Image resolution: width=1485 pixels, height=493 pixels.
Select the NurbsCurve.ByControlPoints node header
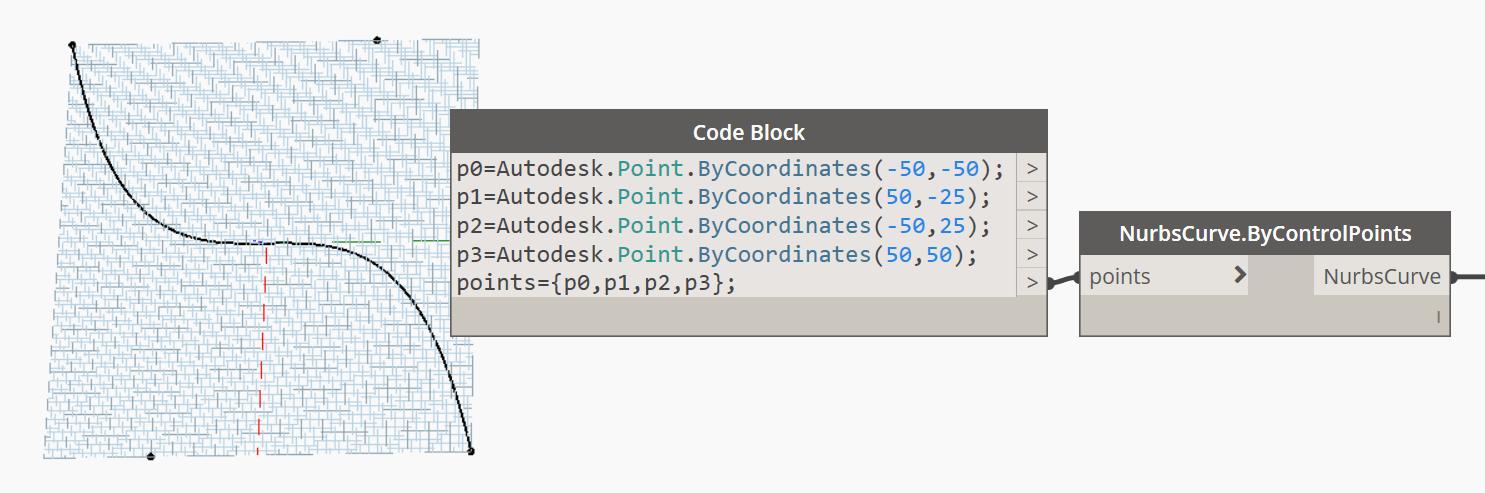[x=1264, y=233]
